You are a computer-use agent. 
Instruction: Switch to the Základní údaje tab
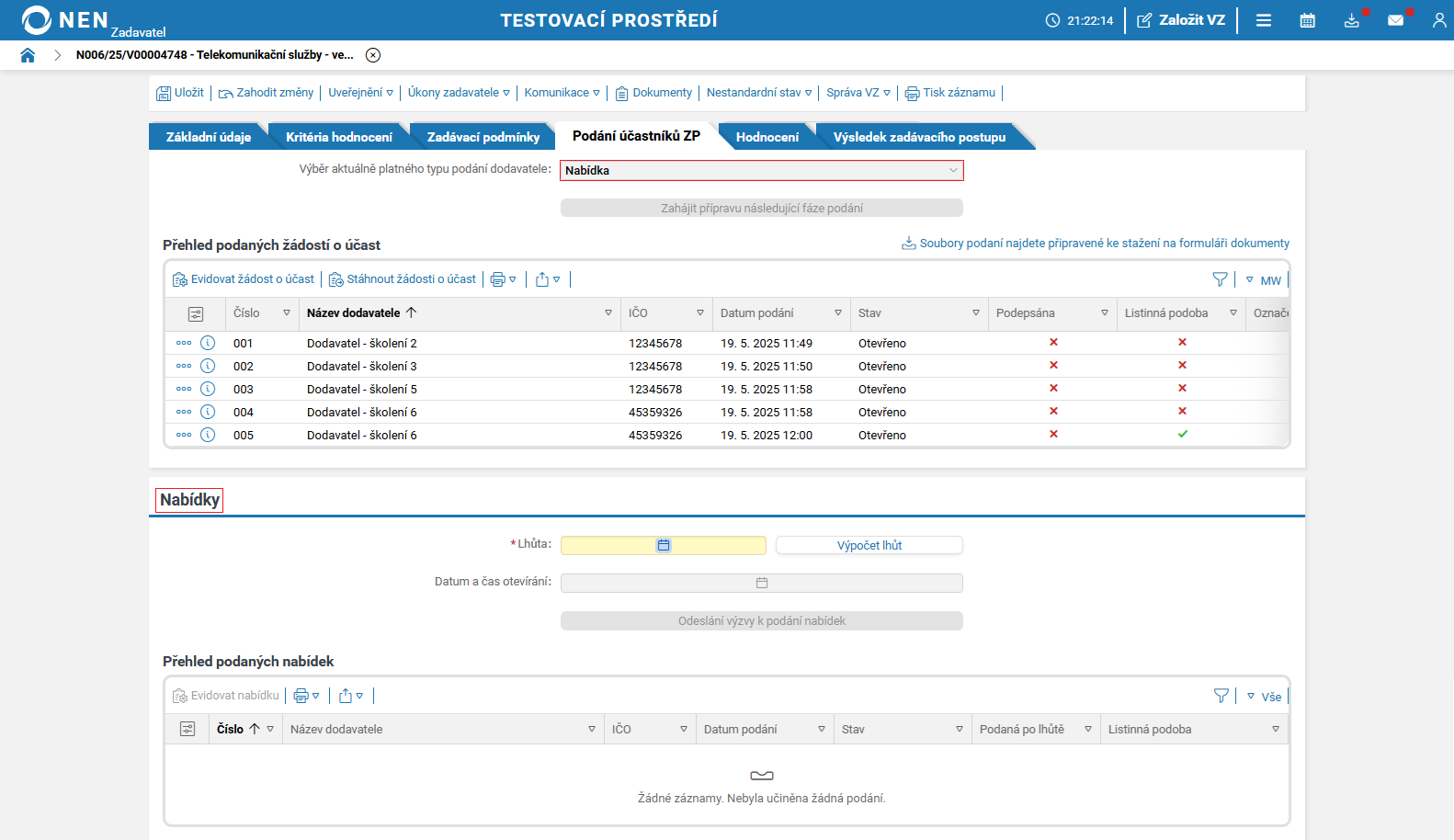coord(208,137)
